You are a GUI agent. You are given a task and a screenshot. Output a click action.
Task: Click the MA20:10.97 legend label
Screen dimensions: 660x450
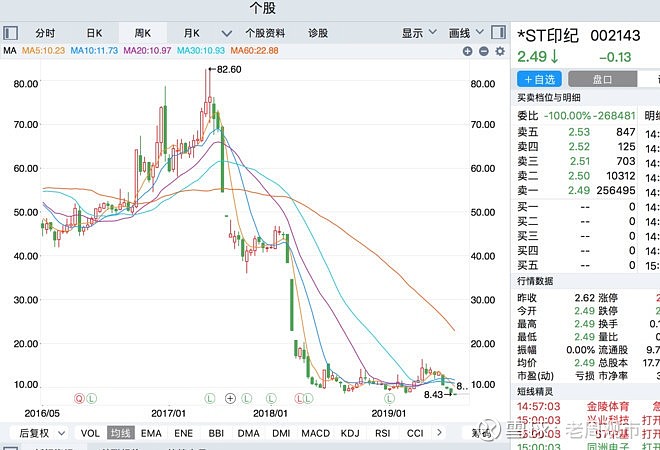click(x=147, y=51)
